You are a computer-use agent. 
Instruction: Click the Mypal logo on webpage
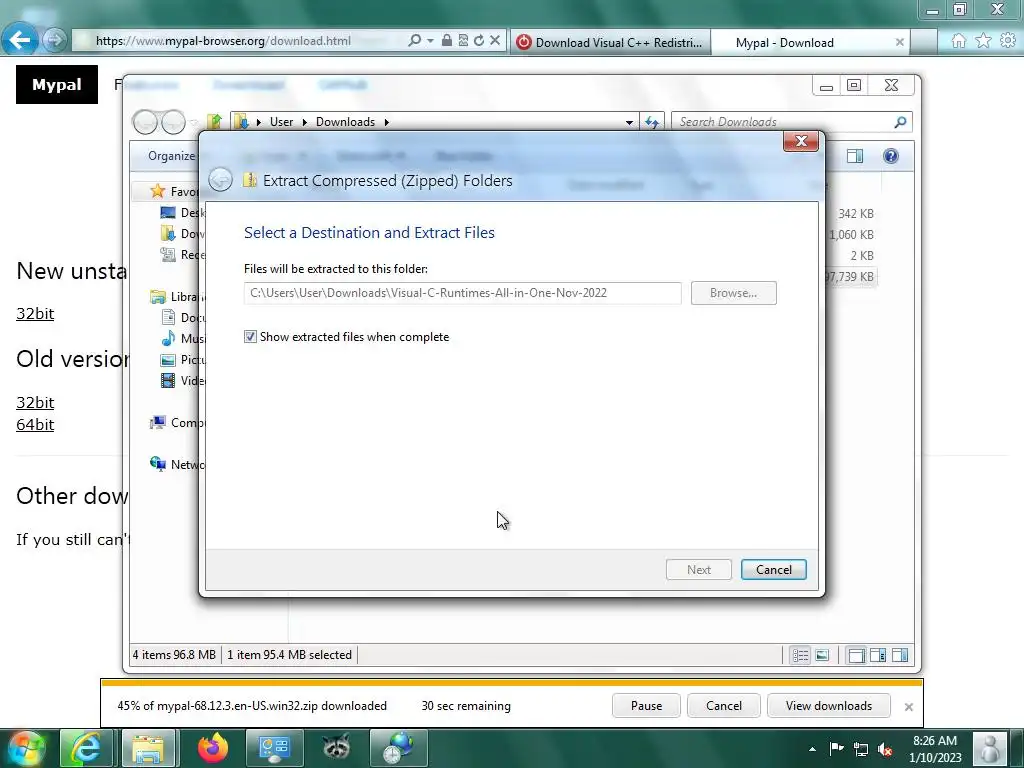[57, 84]
